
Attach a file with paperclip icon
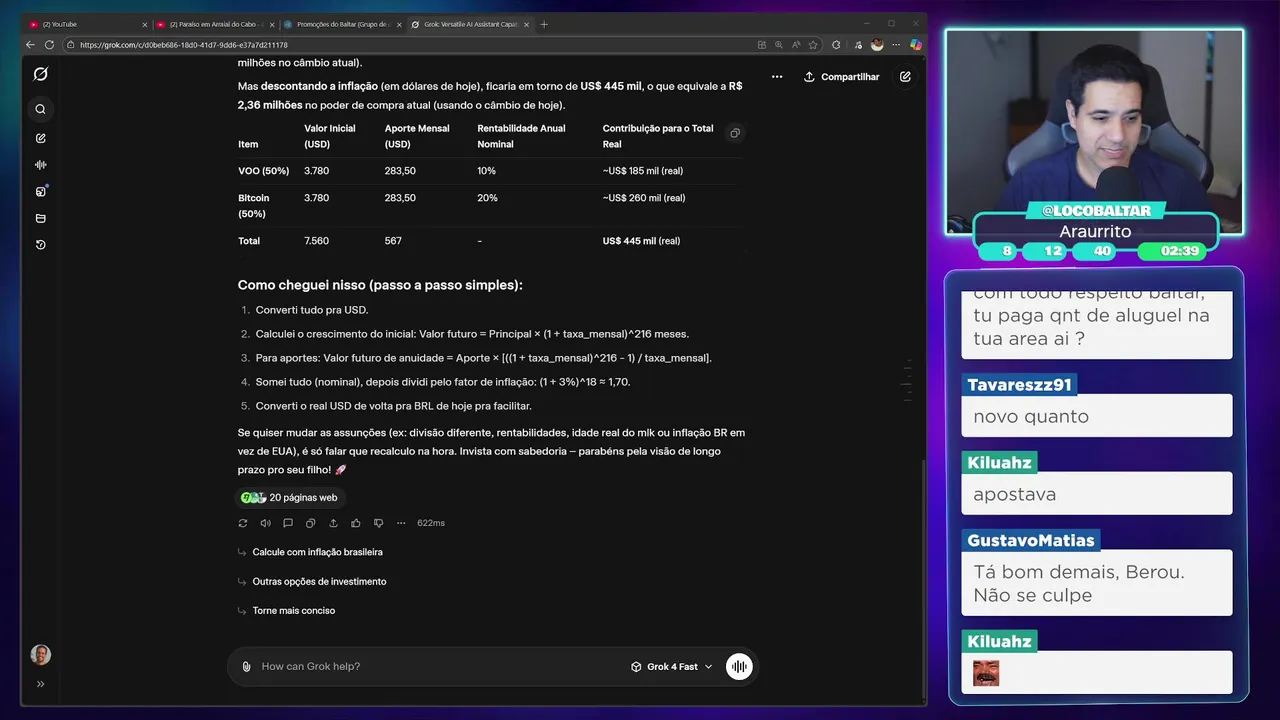(x=246, y=667)
